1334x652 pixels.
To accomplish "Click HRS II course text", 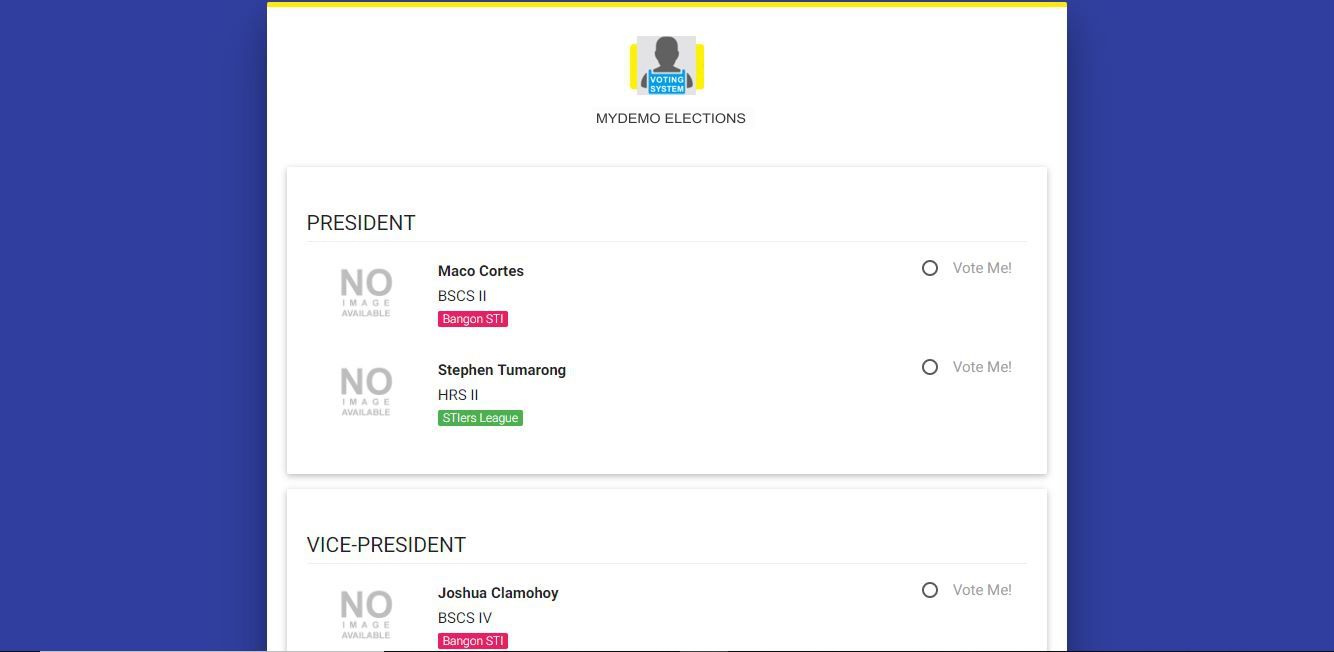I will point(458,395).
